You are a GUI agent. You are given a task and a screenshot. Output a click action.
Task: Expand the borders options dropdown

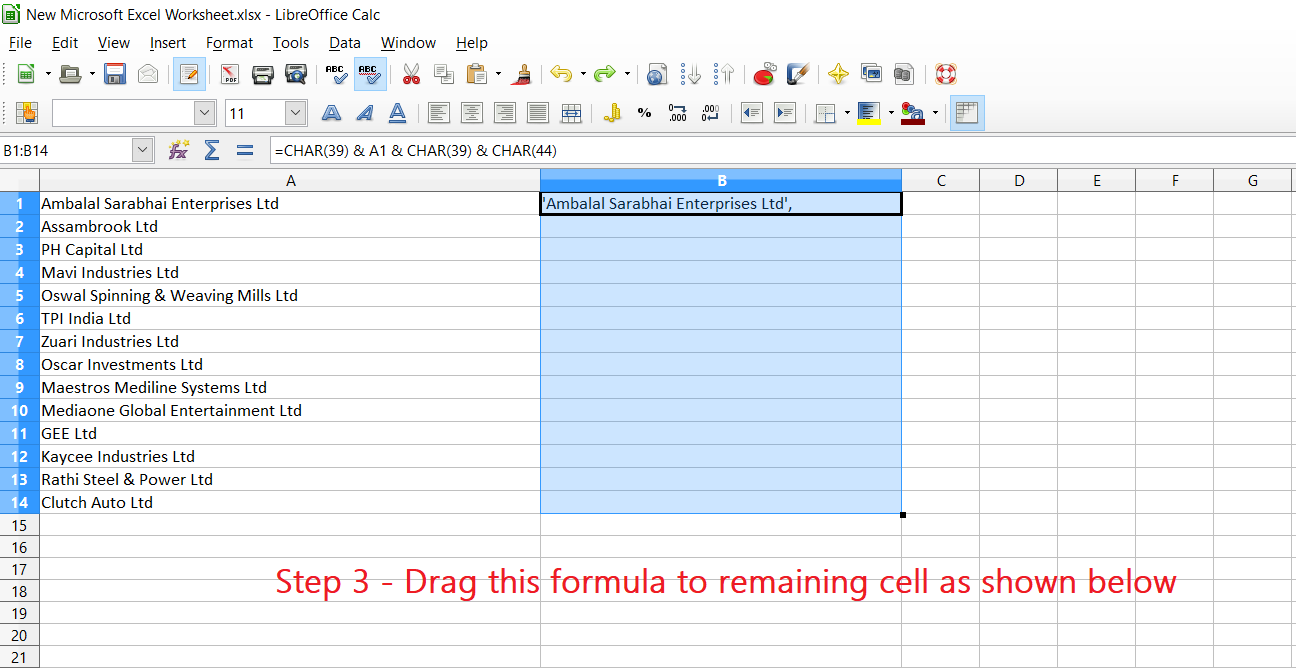(848, 112)
